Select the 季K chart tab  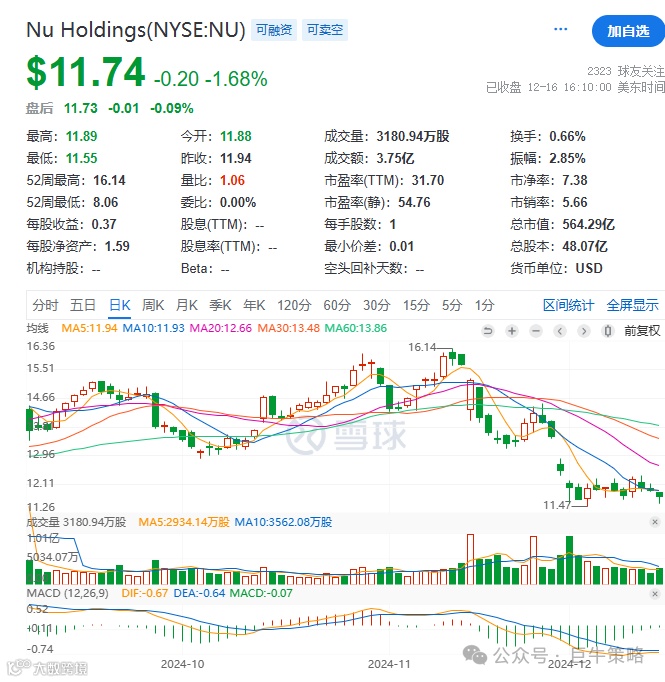click(220, 305)
